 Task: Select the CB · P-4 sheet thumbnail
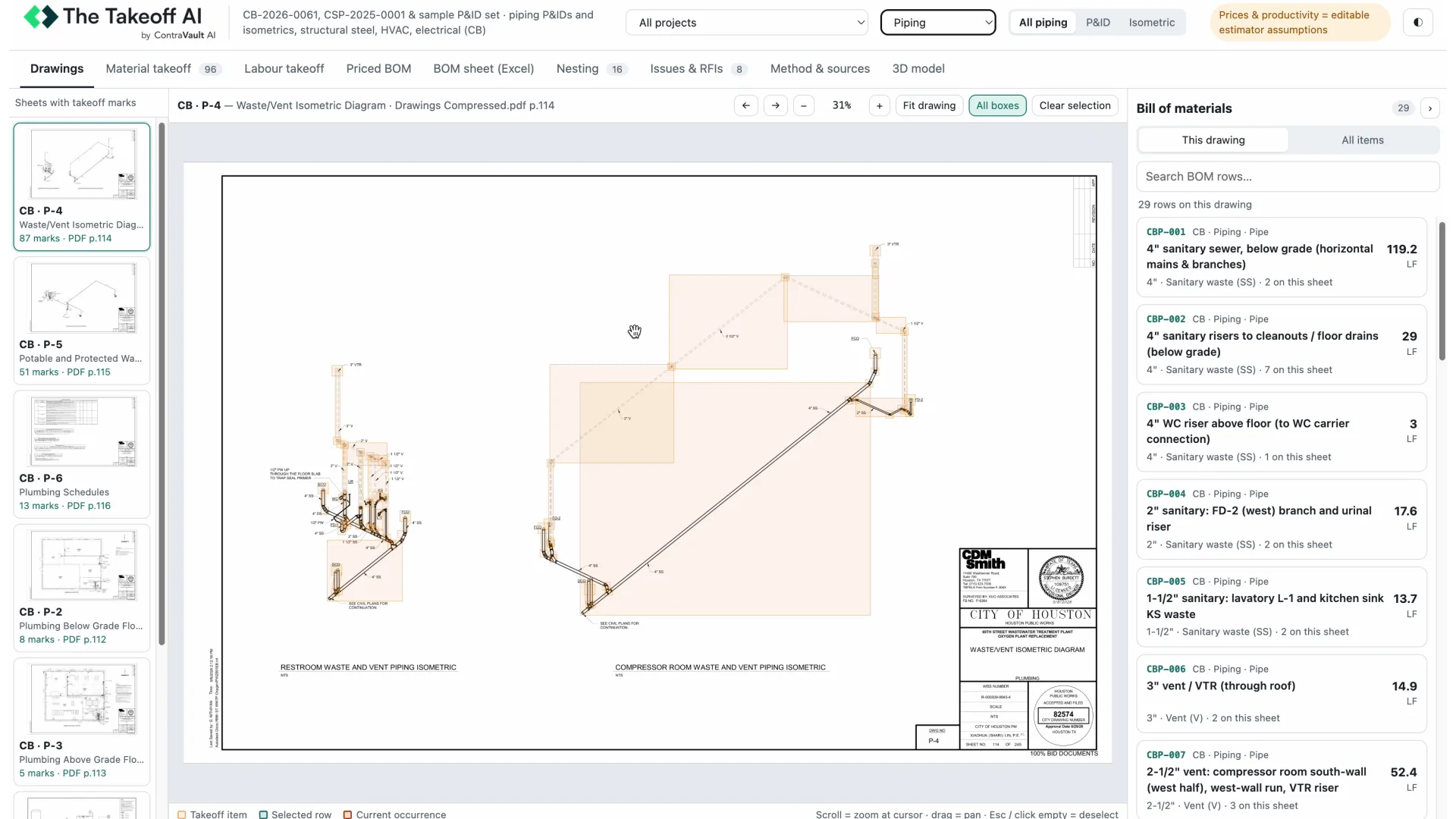82,187
